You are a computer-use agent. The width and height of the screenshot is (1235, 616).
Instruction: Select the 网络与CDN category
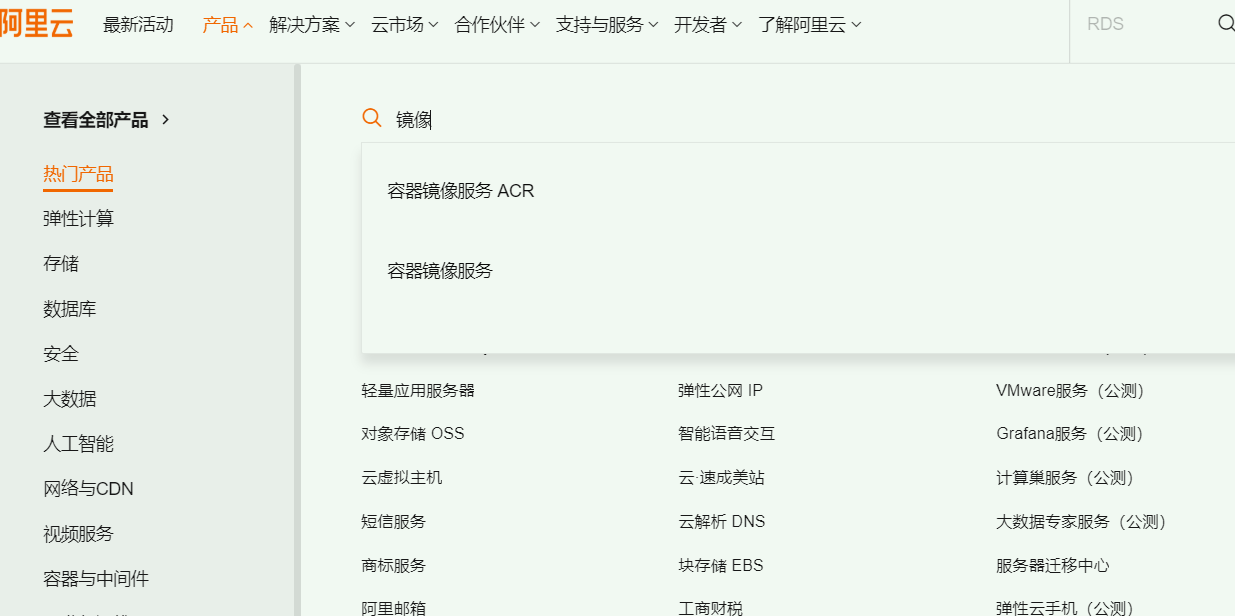coord(88,489)
